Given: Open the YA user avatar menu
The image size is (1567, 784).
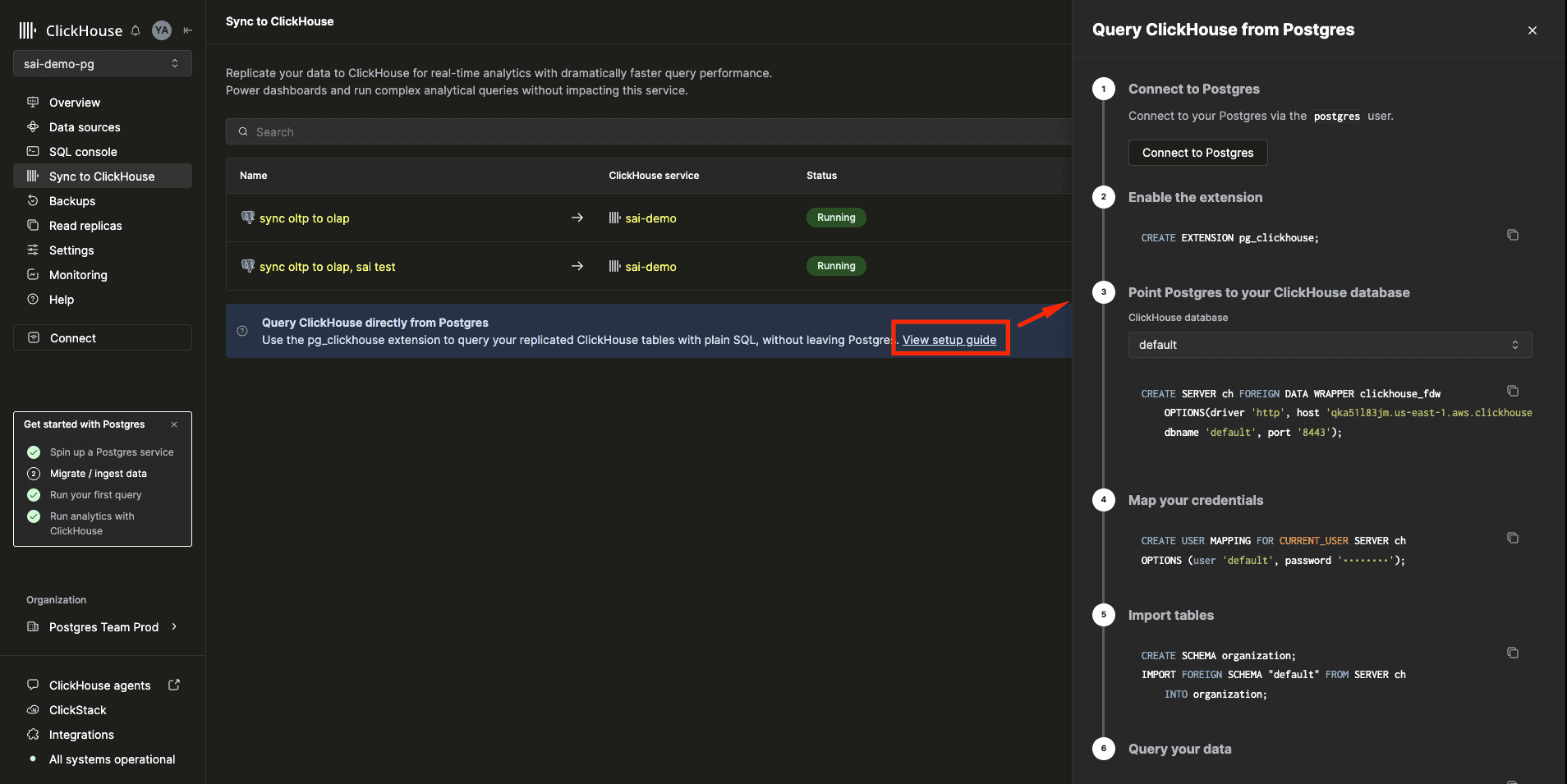Looking at the screenshot, I should (162, 30).
